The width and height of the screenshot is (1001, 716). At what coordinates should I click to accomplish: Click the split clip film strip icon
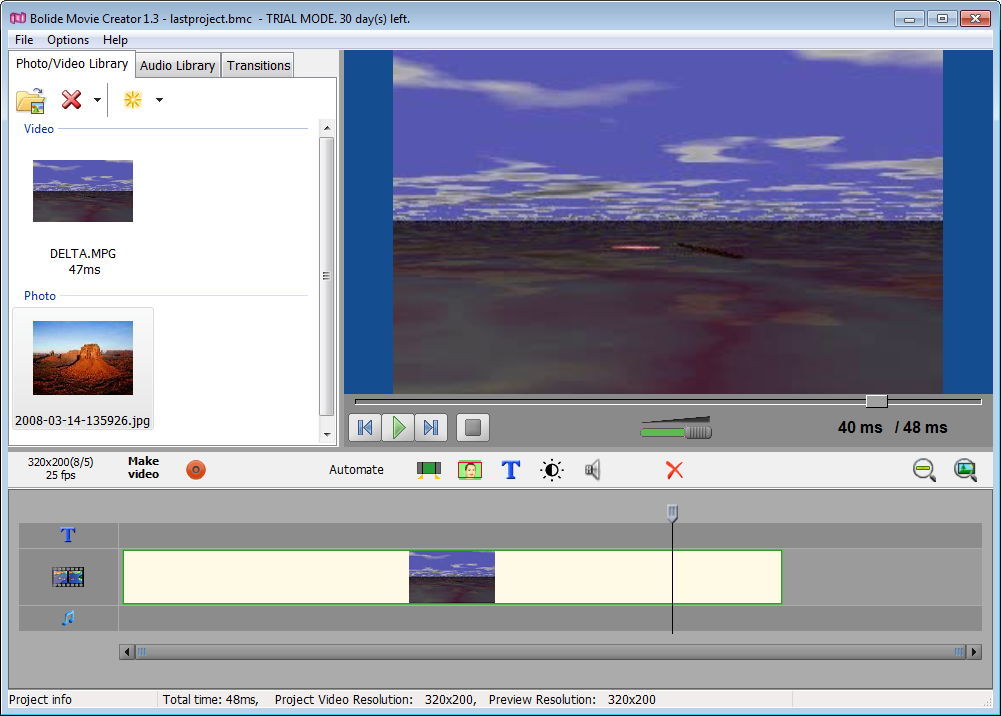click(x=429, y=470)
